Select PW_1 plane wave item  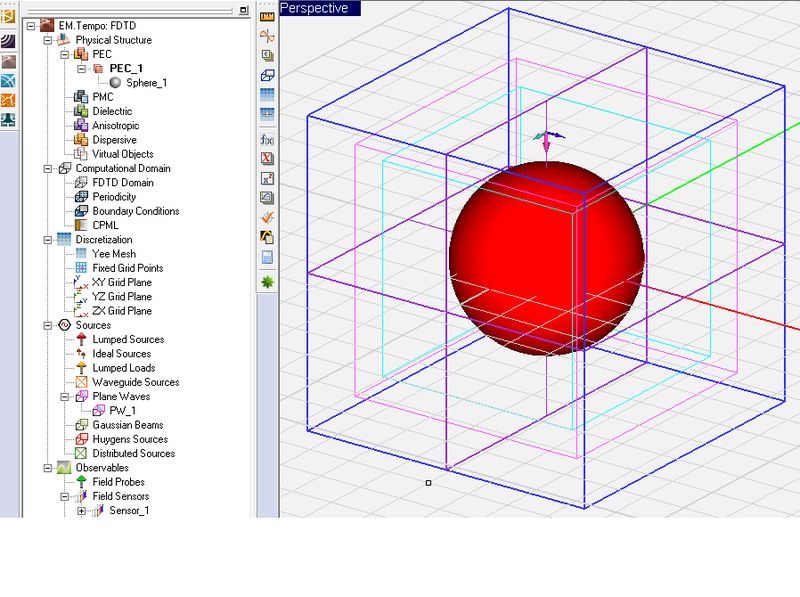[x=122, y=411]
